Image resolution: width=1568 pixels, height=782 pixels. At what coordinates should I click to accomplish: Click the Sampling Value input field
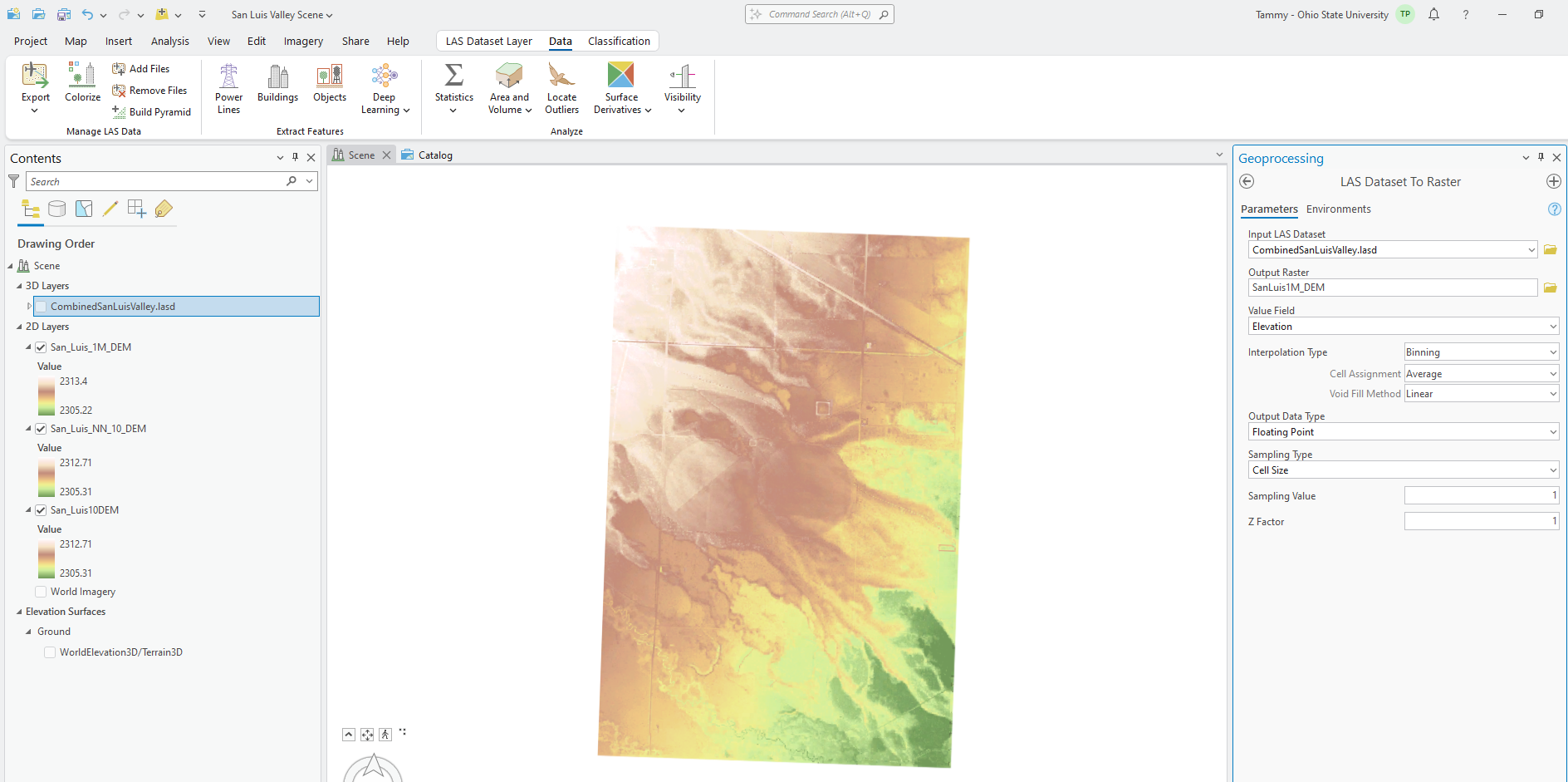[1481, 496]
